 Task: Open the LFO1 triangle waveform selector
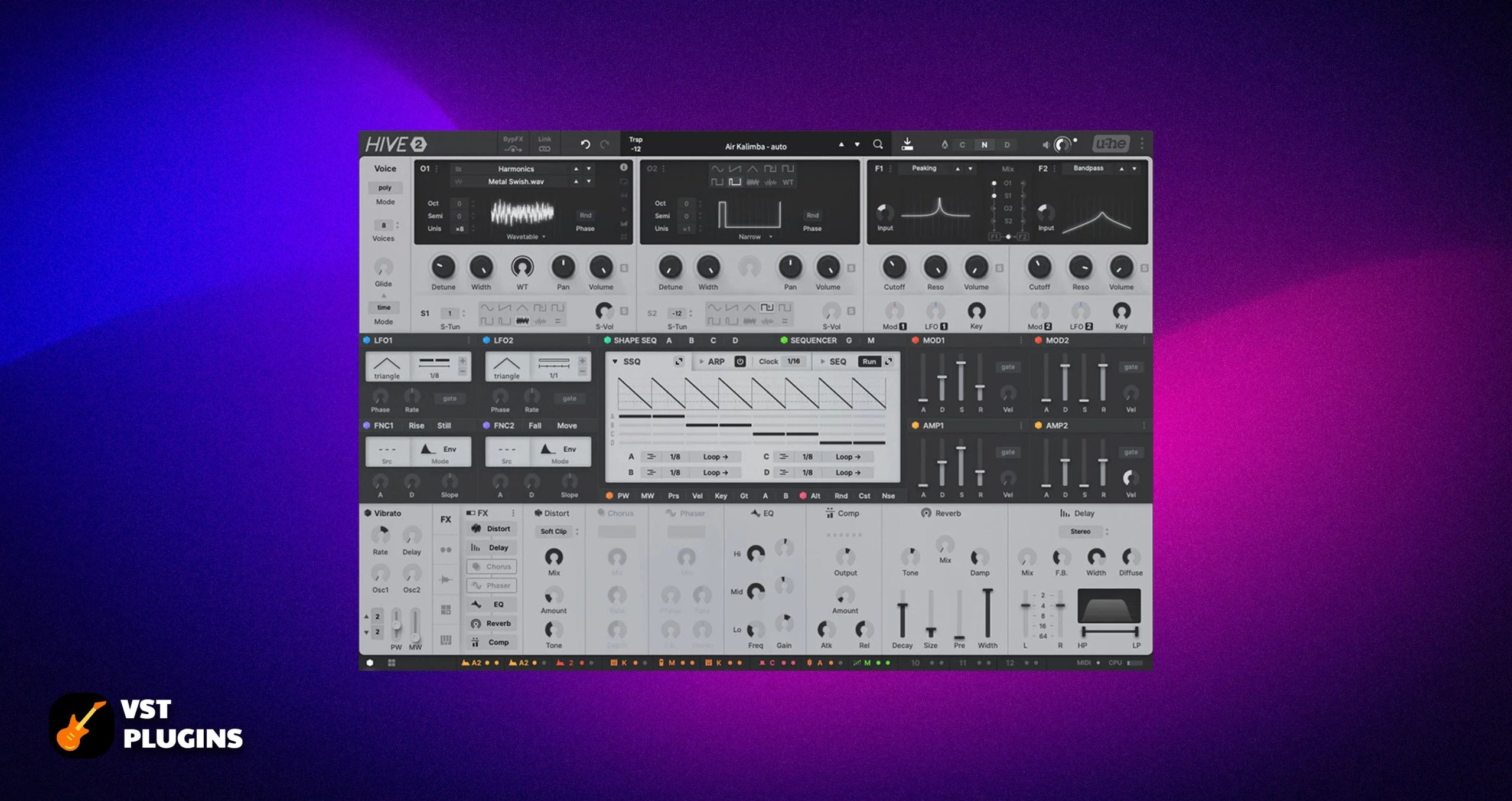point(387,367)
